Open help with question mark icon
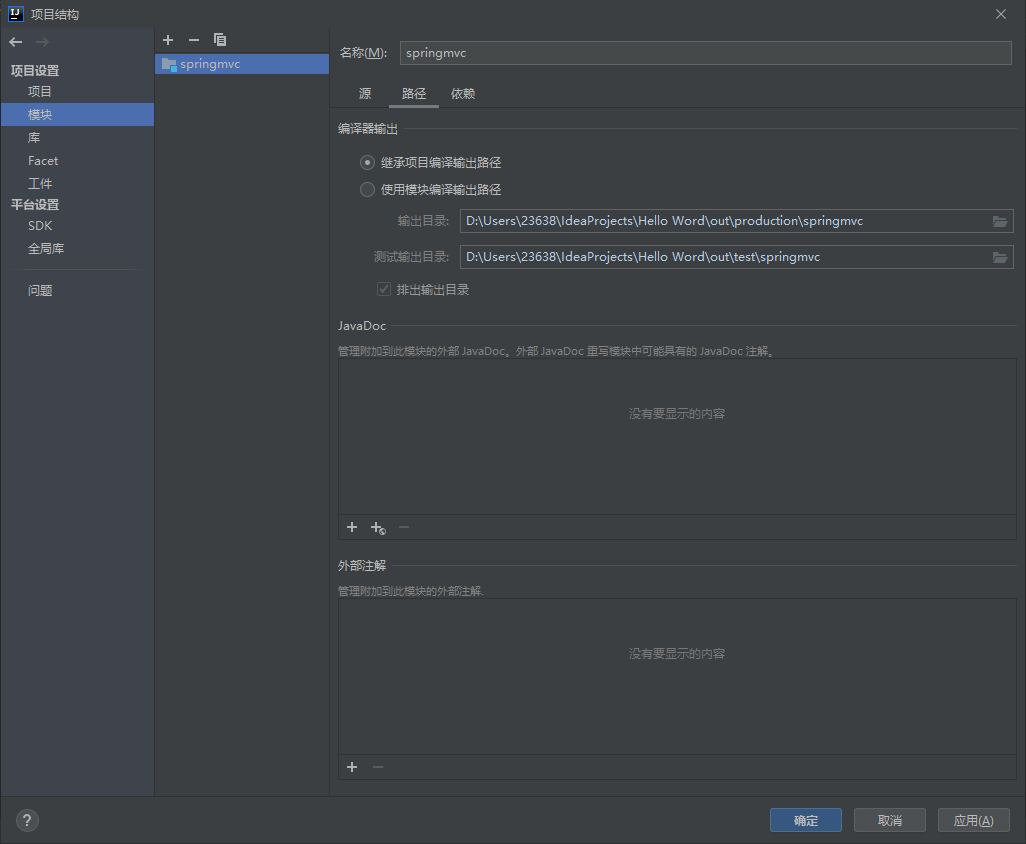The height and width of the screenshot is (844, 1026). (x=27, y=820)
